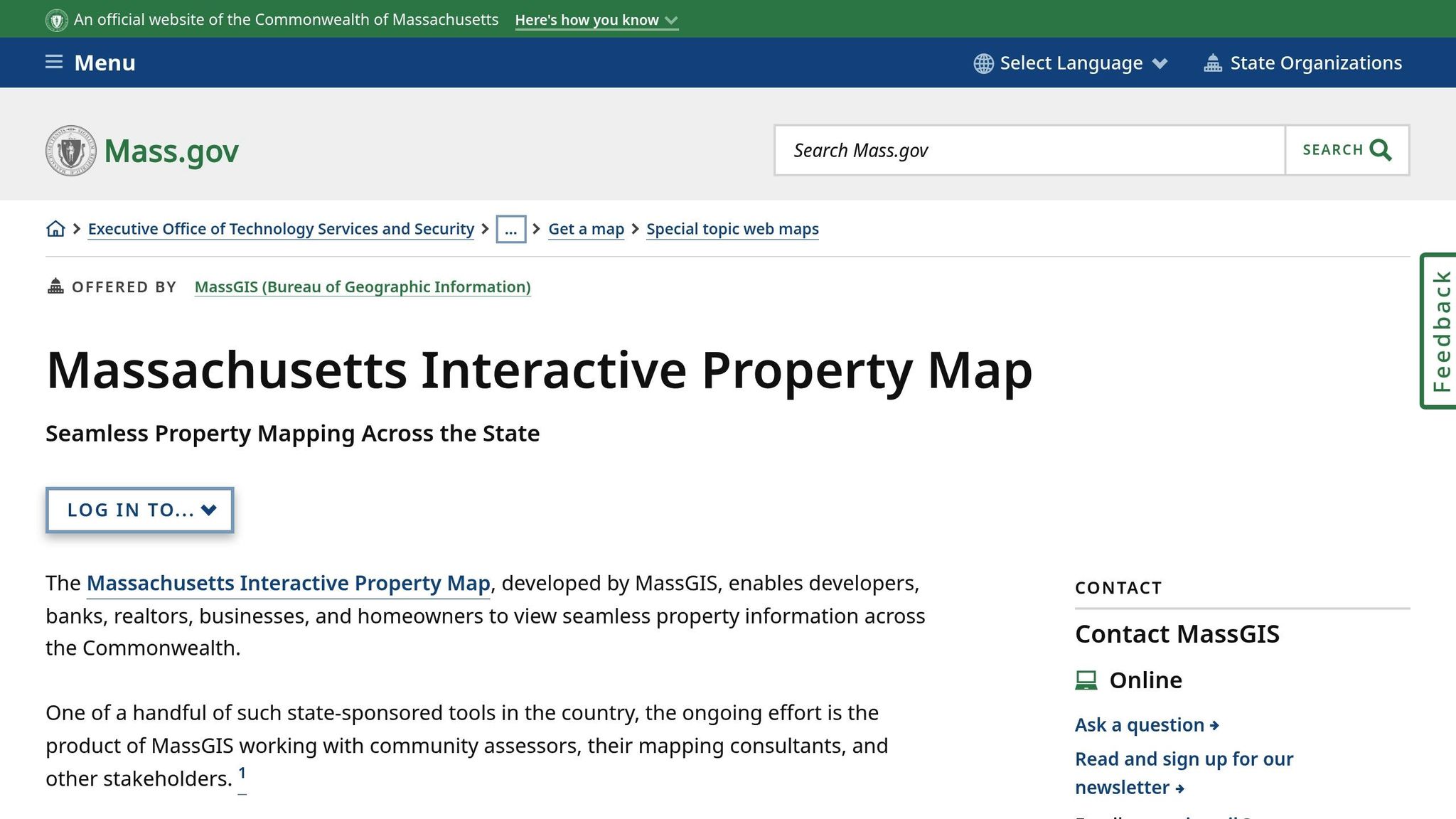This screenshot has width=1456, height=819.
Task: Click the Seamless Property Mapping Across the State subtitle
Action: click(x=292, y=434)
